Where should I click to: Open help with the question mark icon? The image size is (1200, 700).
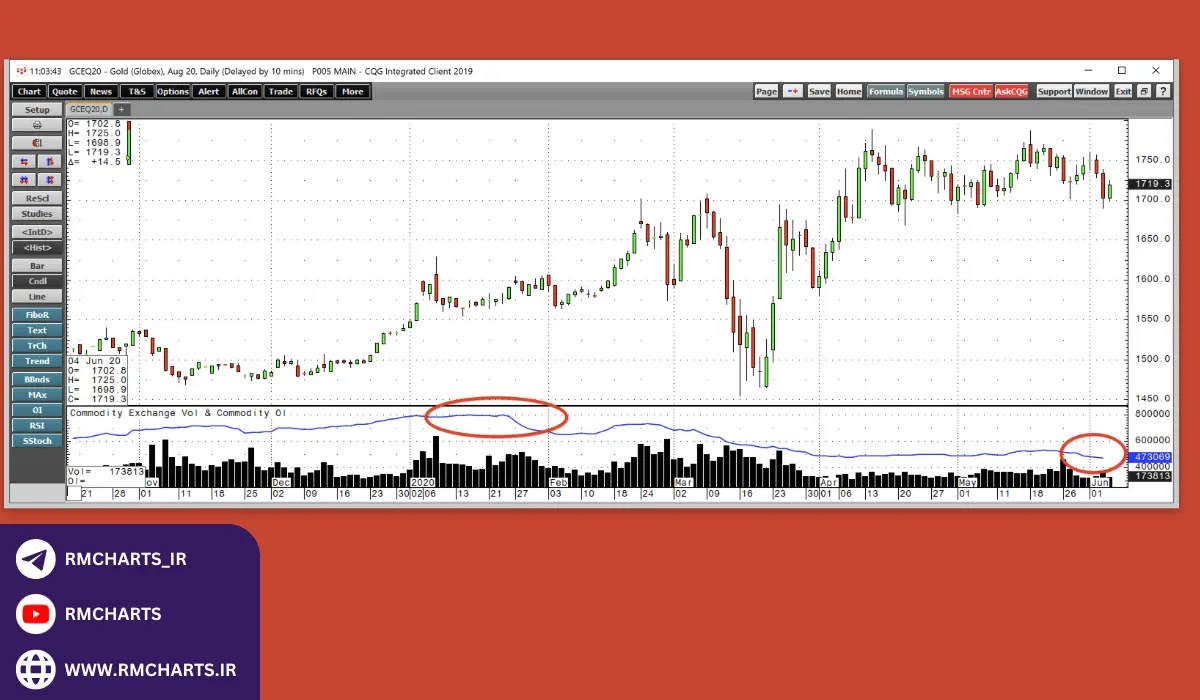point(1161,91)
